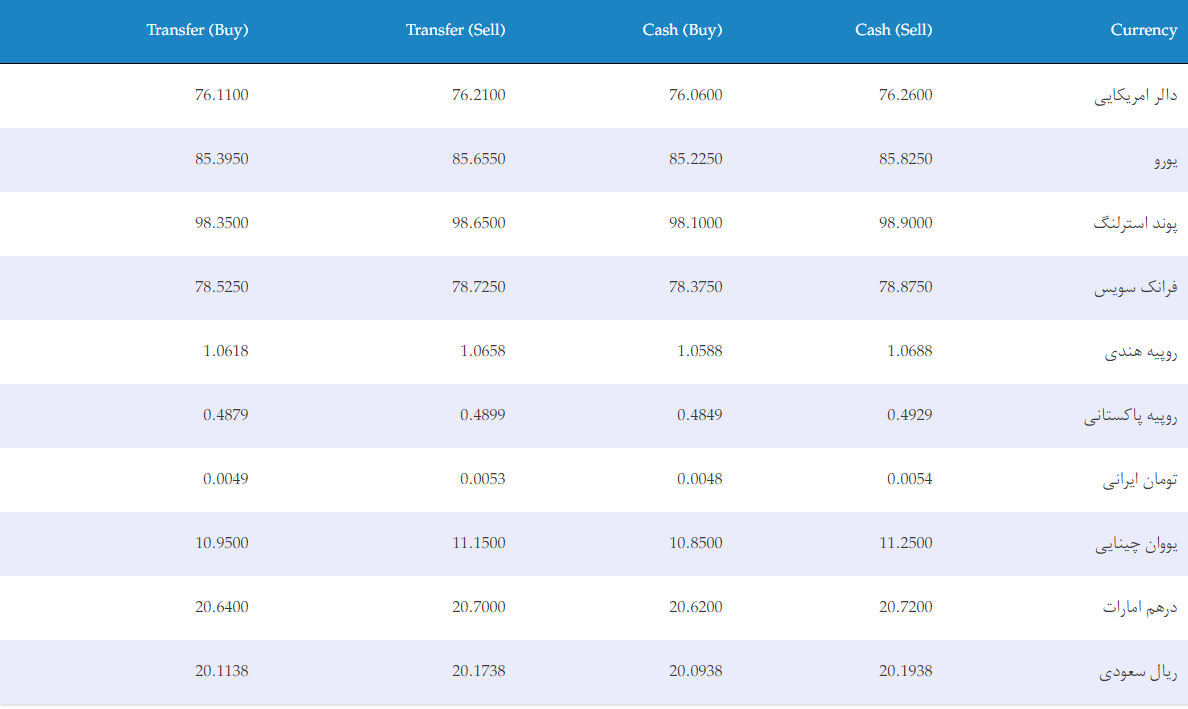The height and width of the screenshot is (709, 1188).
Task: Select the یورو currency row label
Action: [x=1165, y=160]
